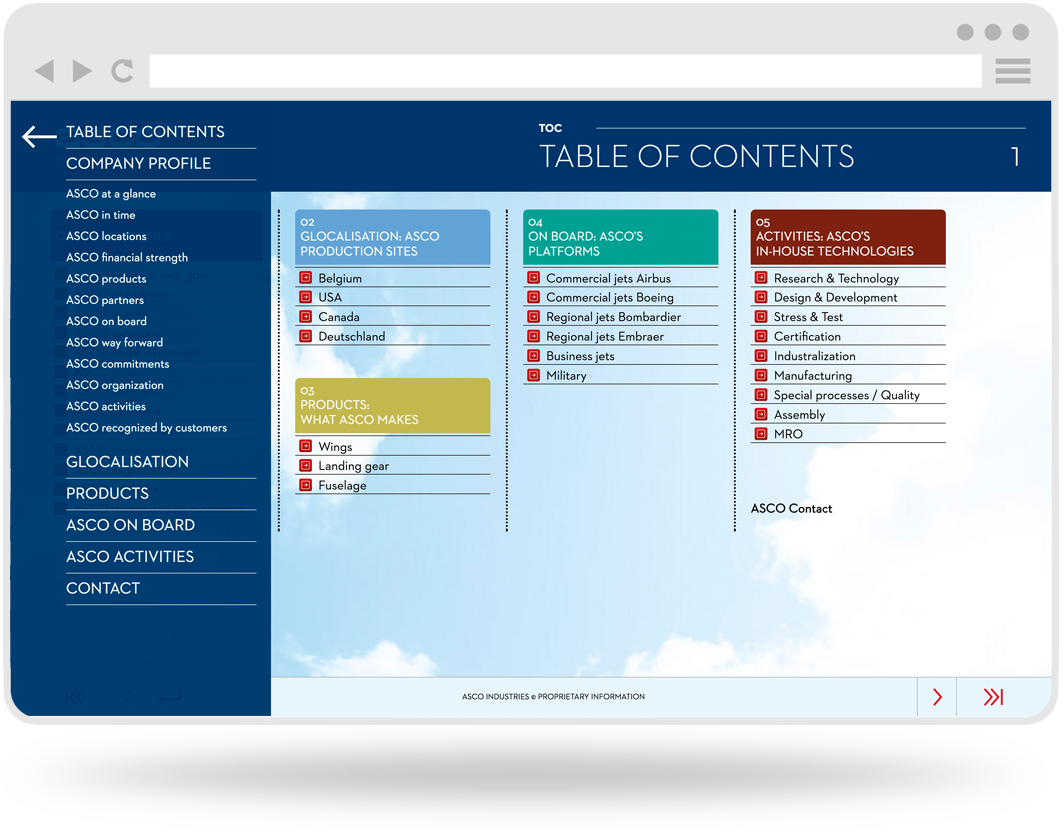The height and width of the screenshot is (832, 1064).
Task: Open ASCO on board sidebar link
Action: pyautogui.click(x=106, y=322)
